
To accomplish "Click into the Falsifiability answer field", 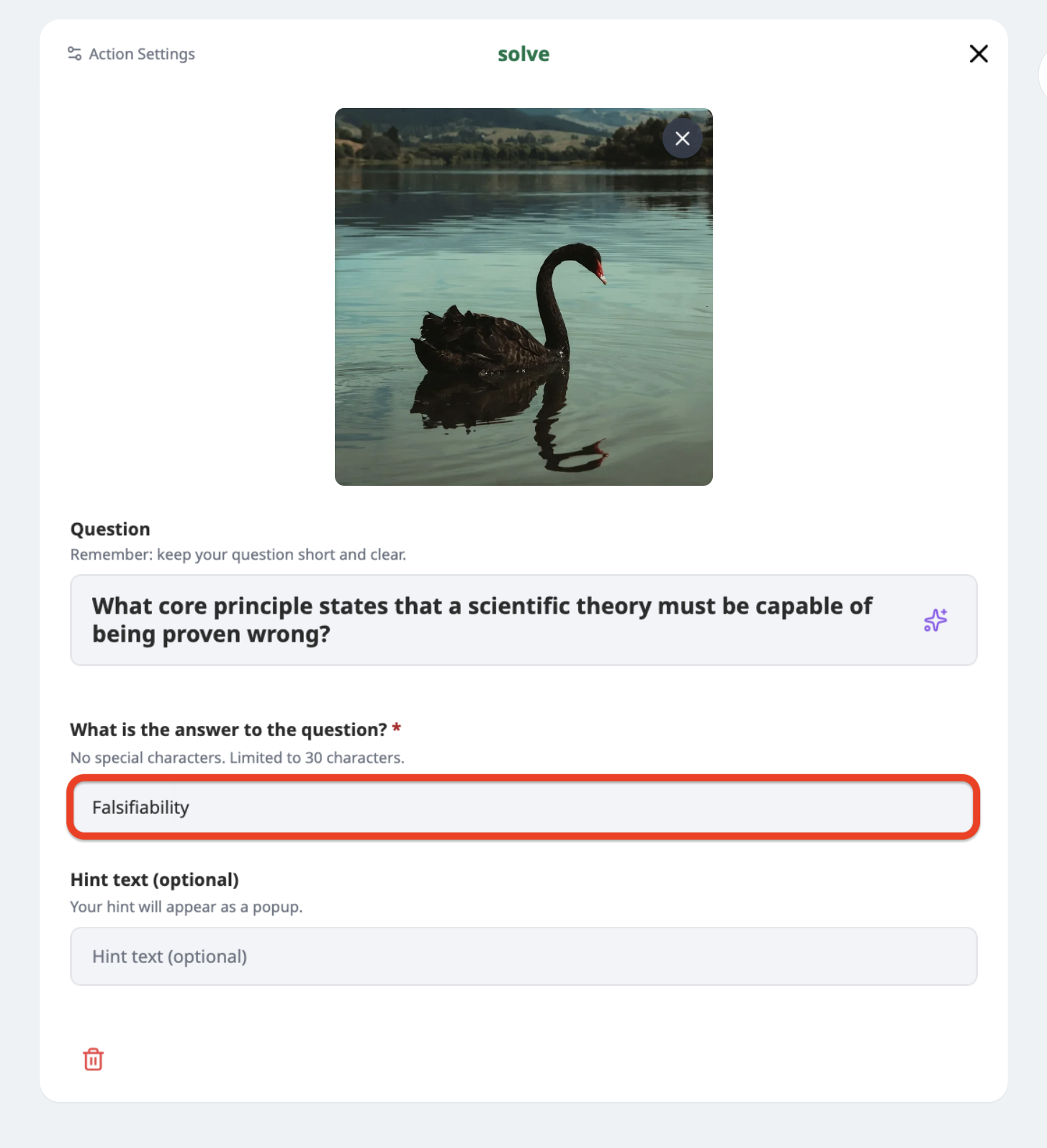I will (523, 807).
